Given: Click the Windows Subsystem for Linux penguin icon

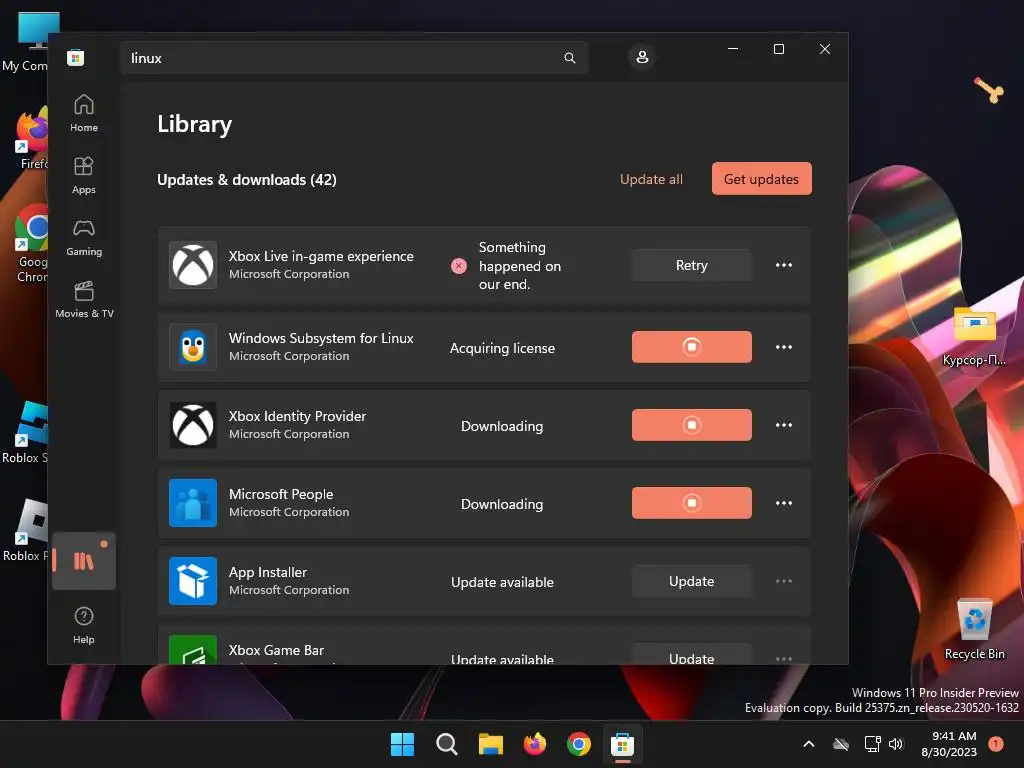Looking at the screenshot, I should tap(193, 347).
